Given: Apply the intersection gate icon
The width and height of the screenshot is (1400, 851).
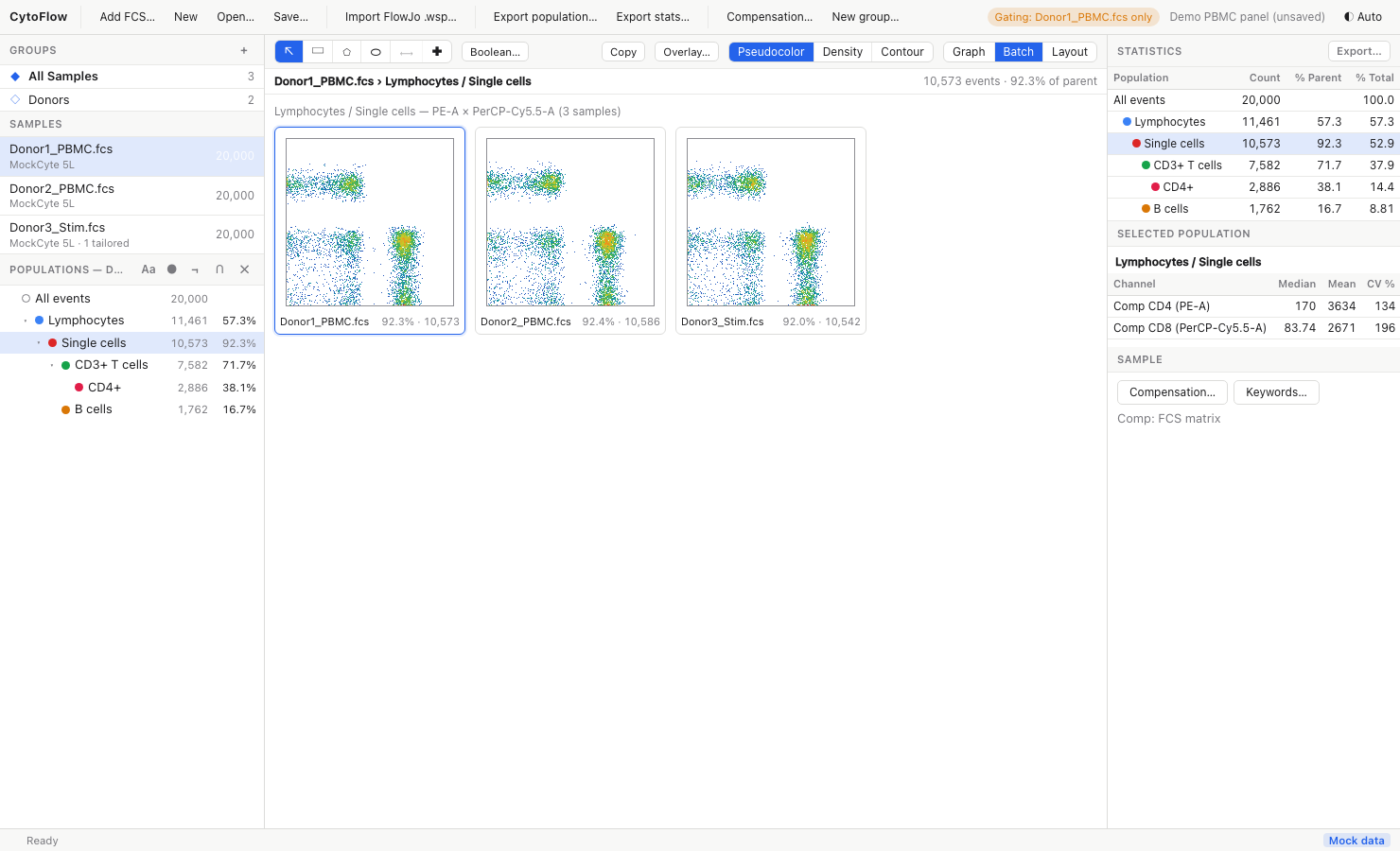Looking at the screenshot, I should click(219, 269).
